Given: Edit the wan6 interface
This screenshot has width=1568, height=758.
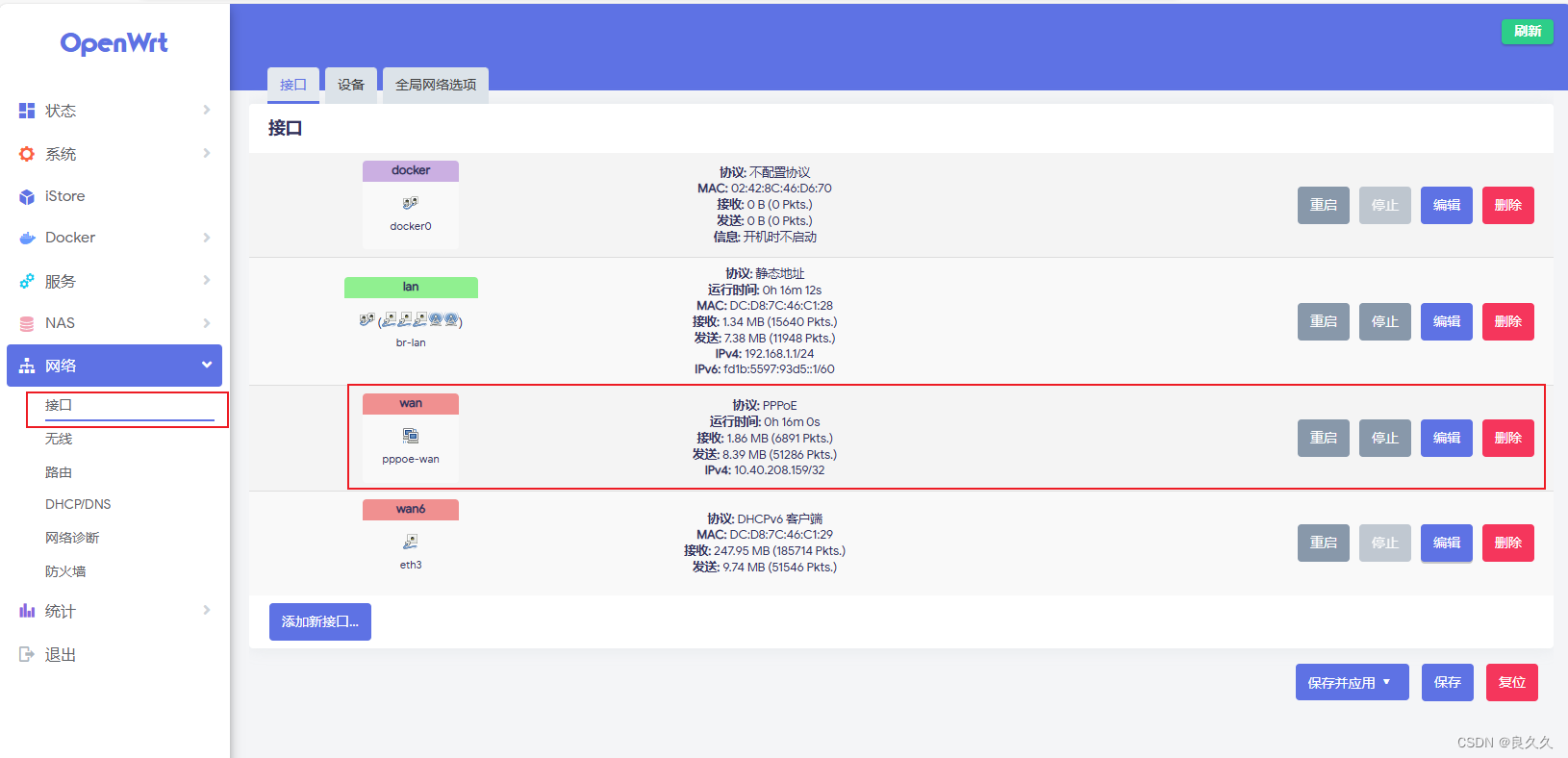Looking at the screenshot, I should [1447, 543].
